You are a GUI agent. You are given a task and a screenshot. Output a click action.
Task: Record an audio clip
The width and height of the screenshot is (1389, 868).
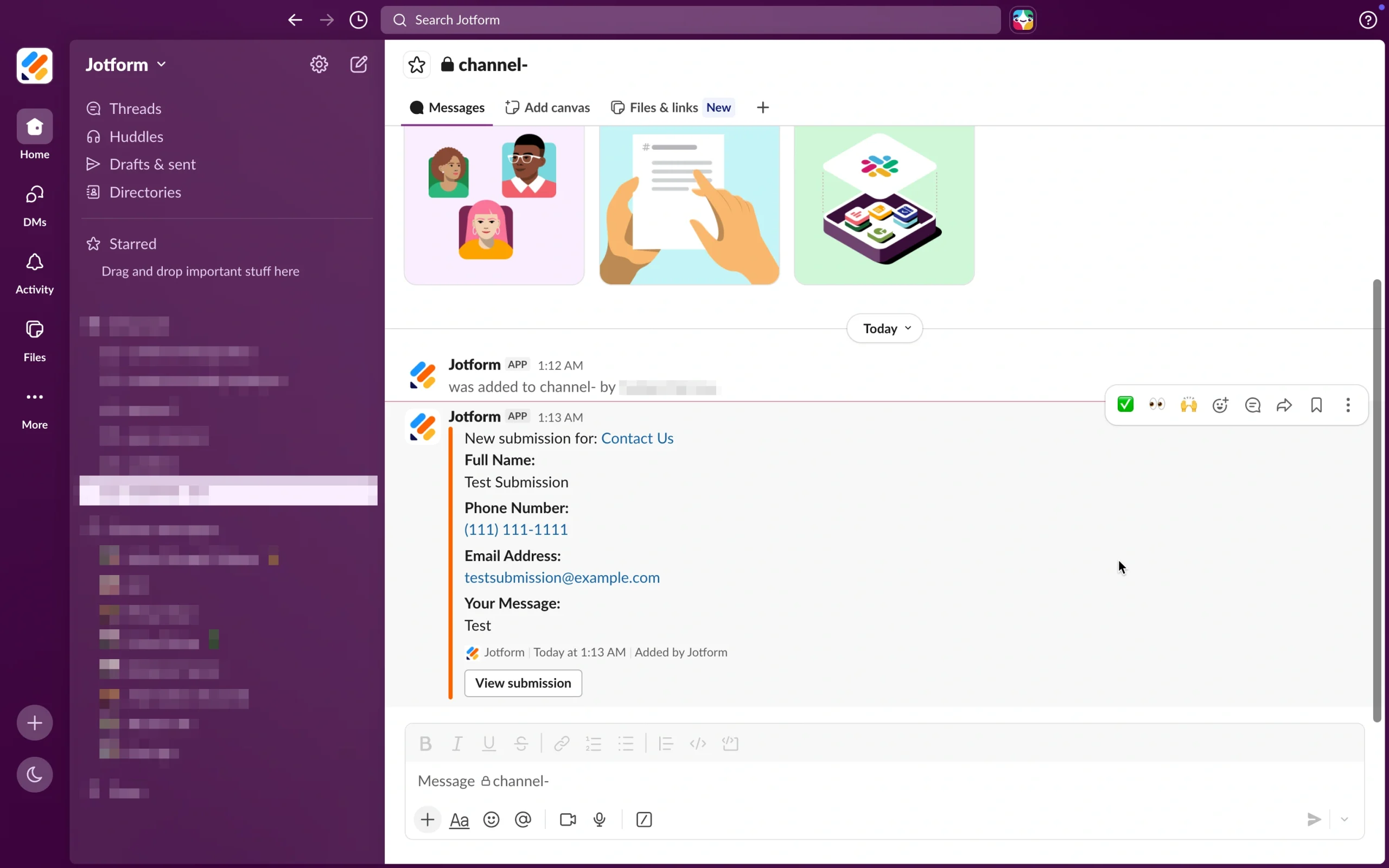(600, 819)
